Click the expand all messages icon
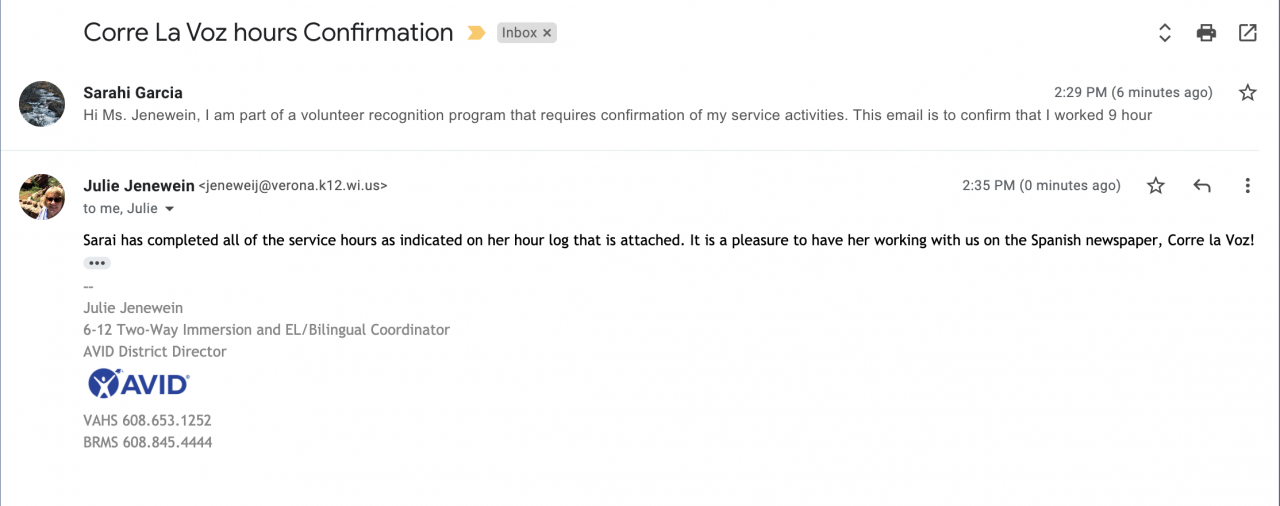 tap(1164, 33)
